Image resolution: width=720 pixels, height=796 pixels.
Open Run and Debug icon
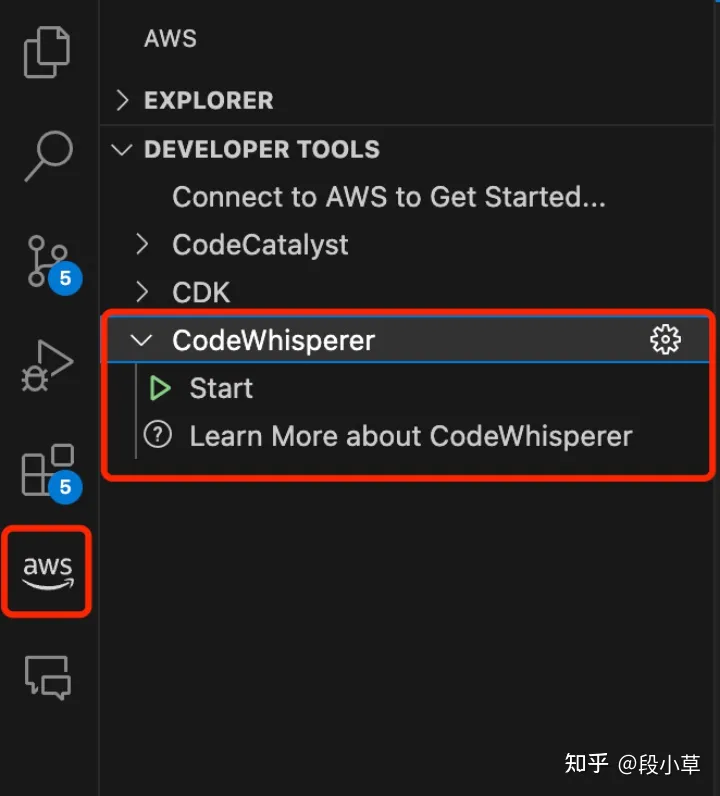point(48,366)
